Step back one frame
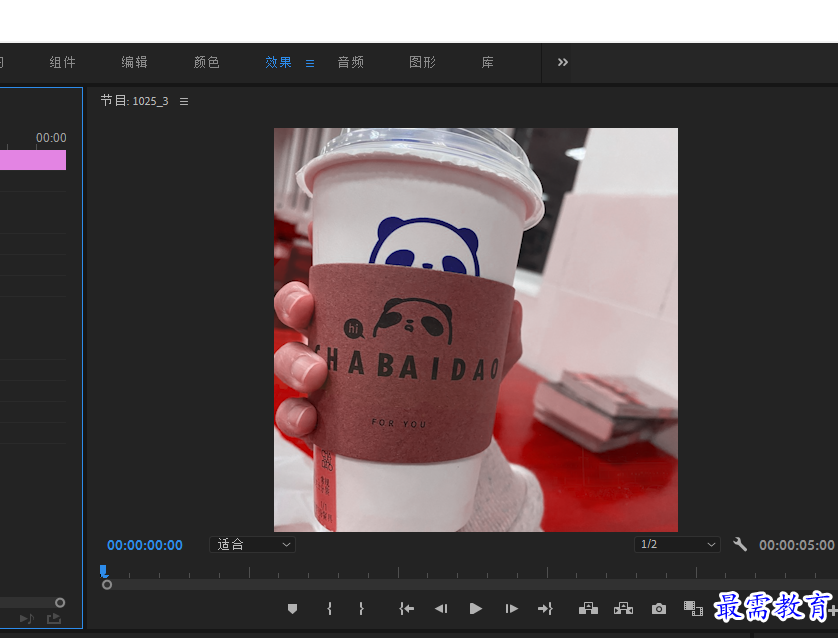 click(441, 609)
